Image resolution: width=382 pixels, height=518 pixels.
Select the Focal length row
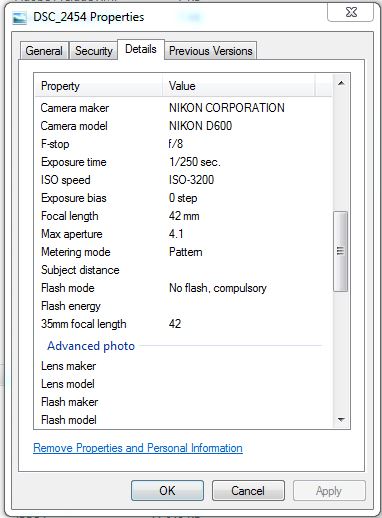[183, 216]
